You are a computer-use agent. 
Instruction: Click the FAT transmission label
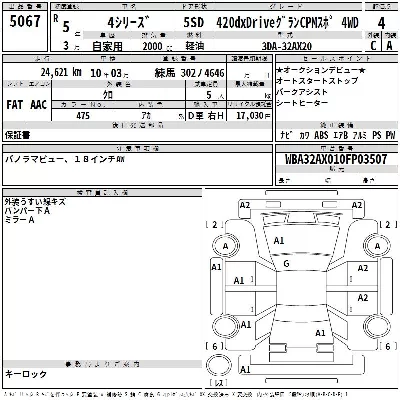[x=15, y=105]
